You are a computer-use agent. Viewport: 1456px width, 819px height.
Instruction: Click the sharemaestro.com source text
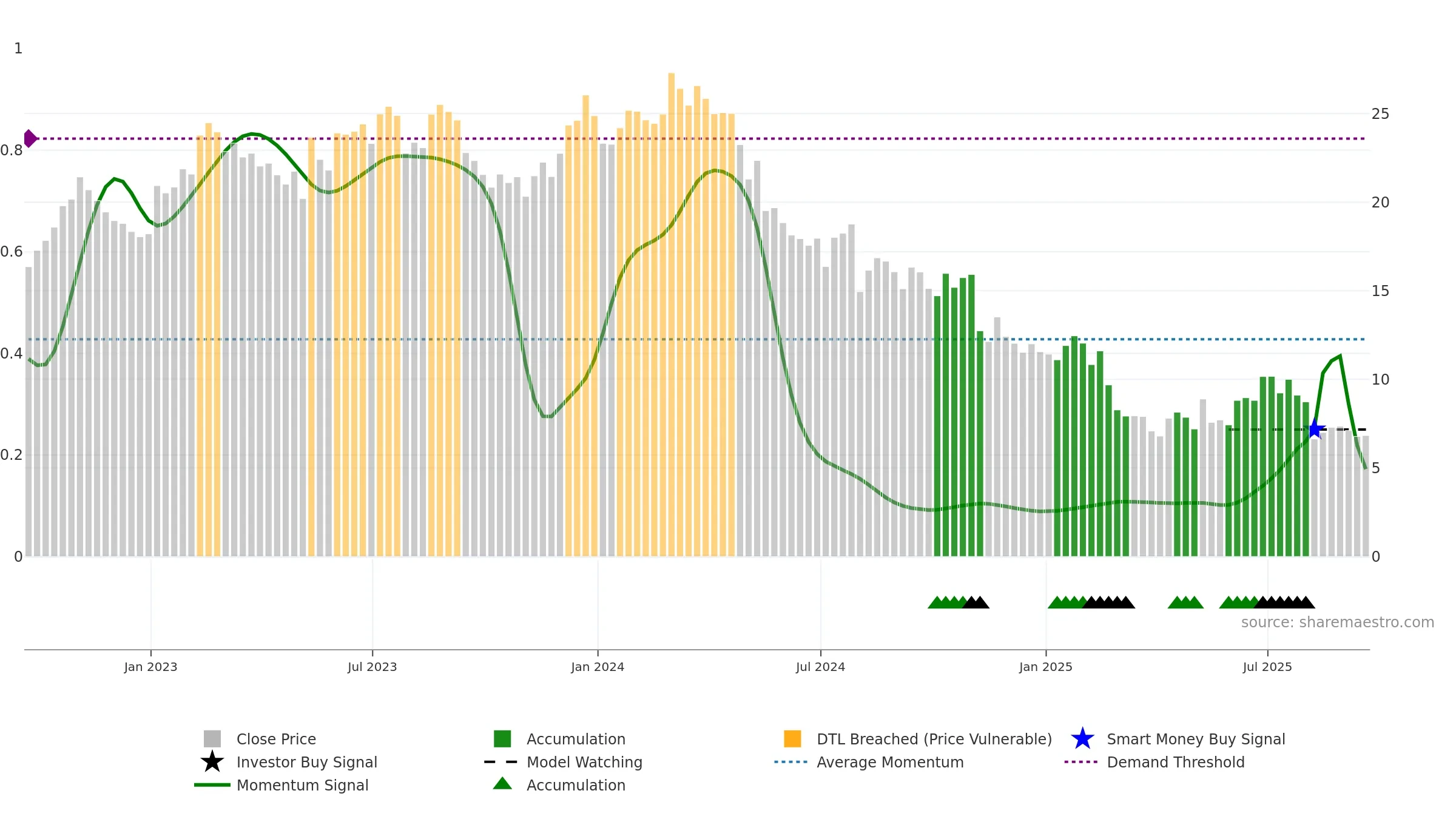[1337, 622]
